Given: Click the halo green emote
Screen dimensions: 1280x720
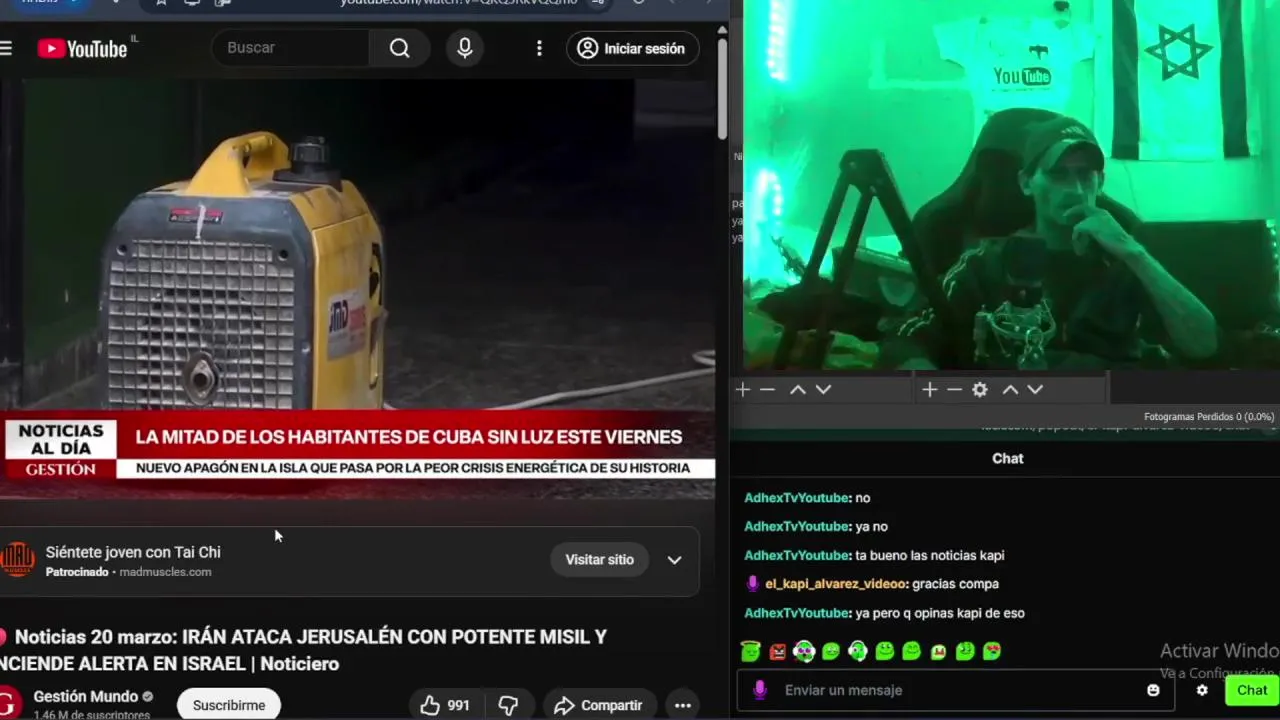Looking at the screenshot, I should [x=751, y=651].
